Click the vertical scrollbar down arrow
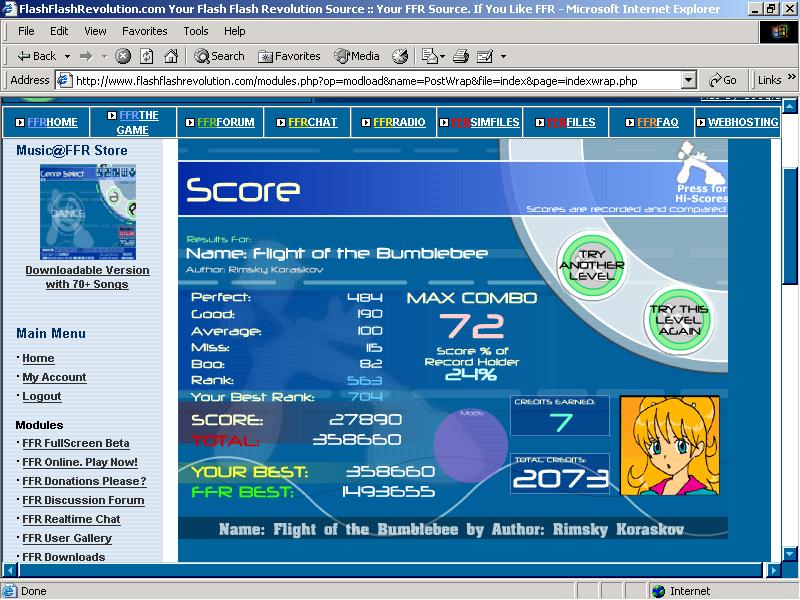 click(790, 554)
